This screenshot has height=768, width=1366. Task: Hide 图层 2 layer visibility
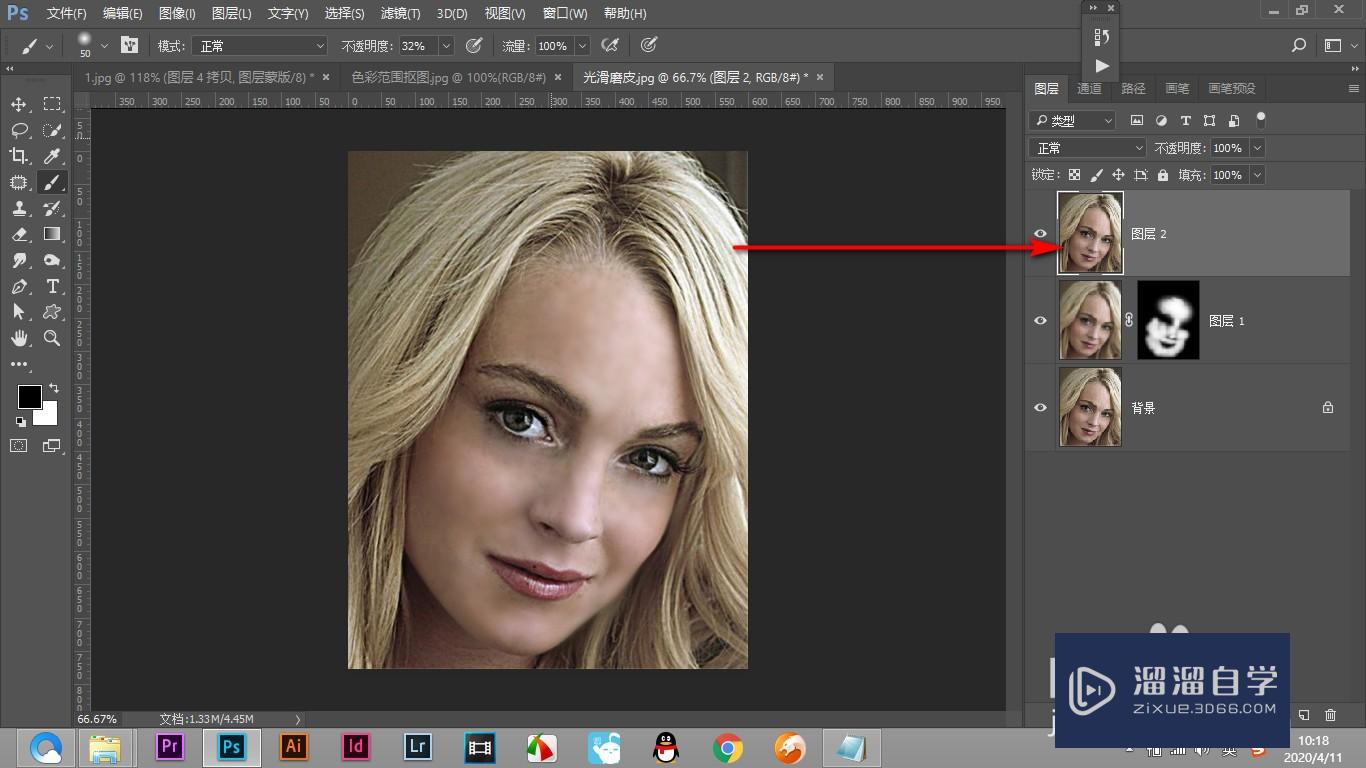pos(1040,233)
